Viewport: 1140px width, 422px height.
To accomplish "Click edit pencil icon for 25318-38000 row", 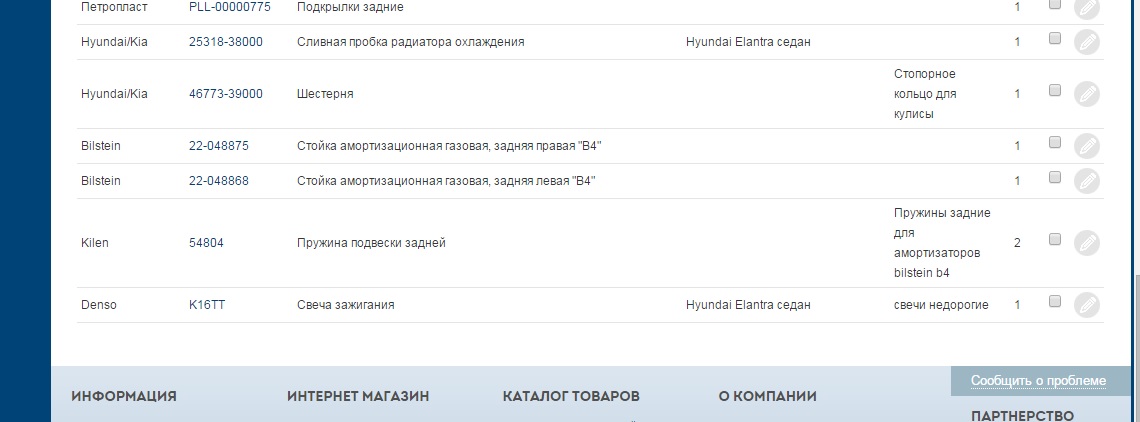I will pyautogui.click(x=1086, y=42).
